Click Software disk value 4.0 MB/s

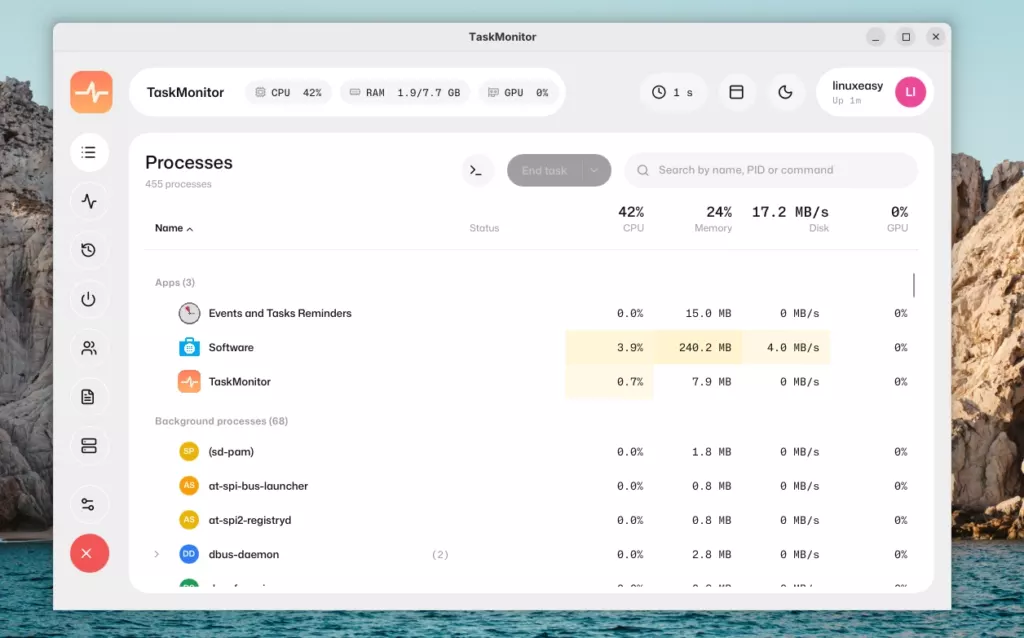pos(793,347)
